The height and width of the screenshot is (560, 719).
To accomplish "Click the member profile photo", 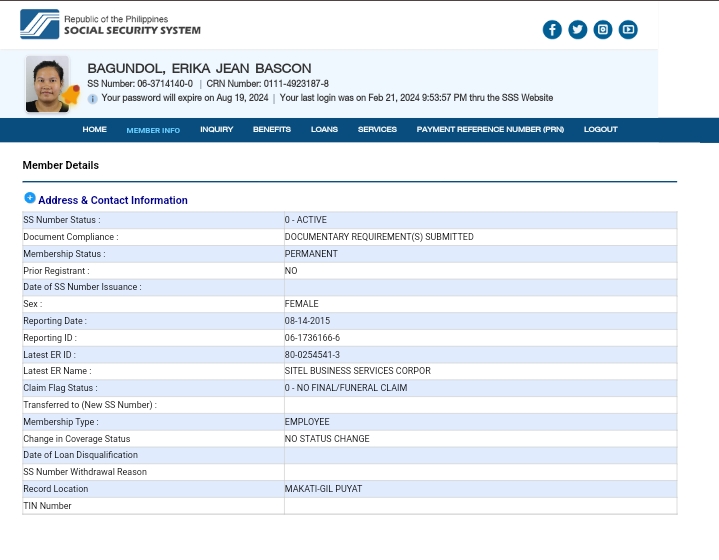I will pos(46,84).
